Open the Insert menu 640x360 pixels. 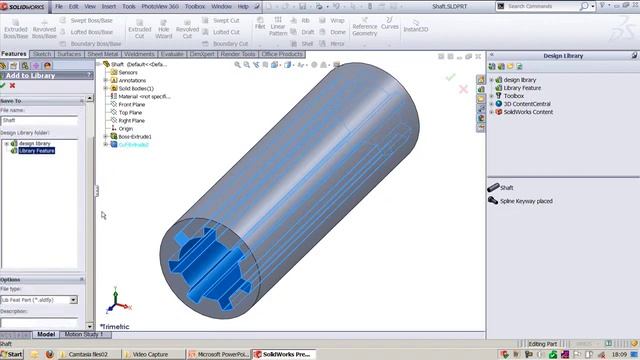pos(109,7)
